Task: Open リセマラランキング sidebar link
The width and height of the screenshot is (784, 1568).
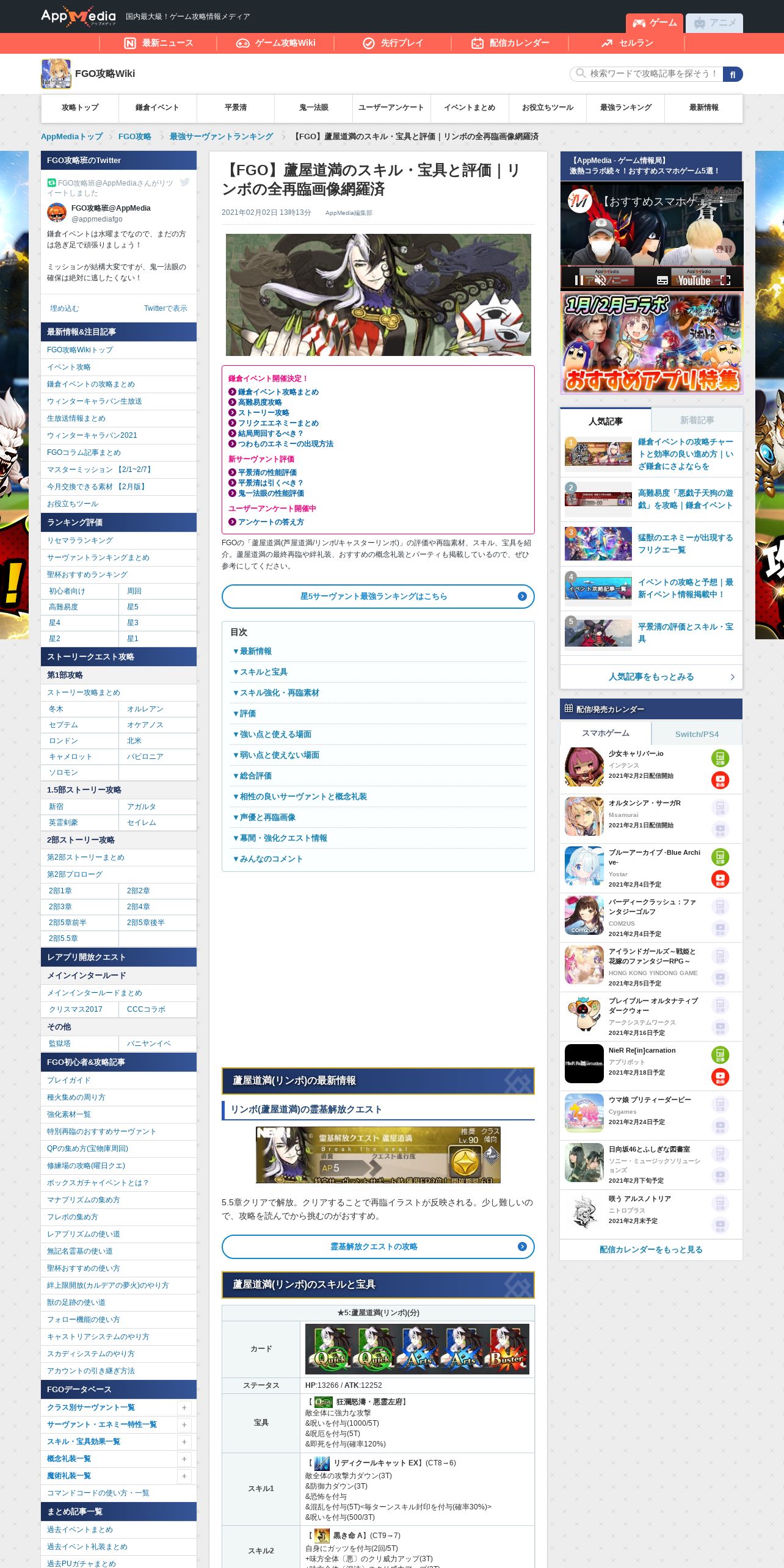Action: 80,540
